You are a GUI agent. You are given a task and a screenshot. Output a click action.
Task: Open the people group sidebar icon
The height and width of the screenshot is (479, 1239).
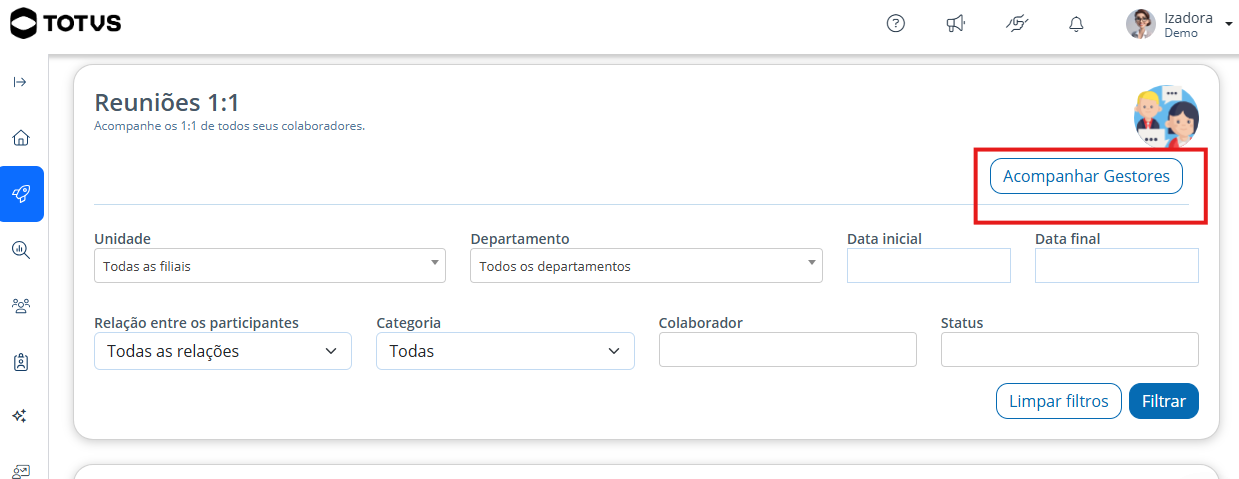(x=21, y=306)
